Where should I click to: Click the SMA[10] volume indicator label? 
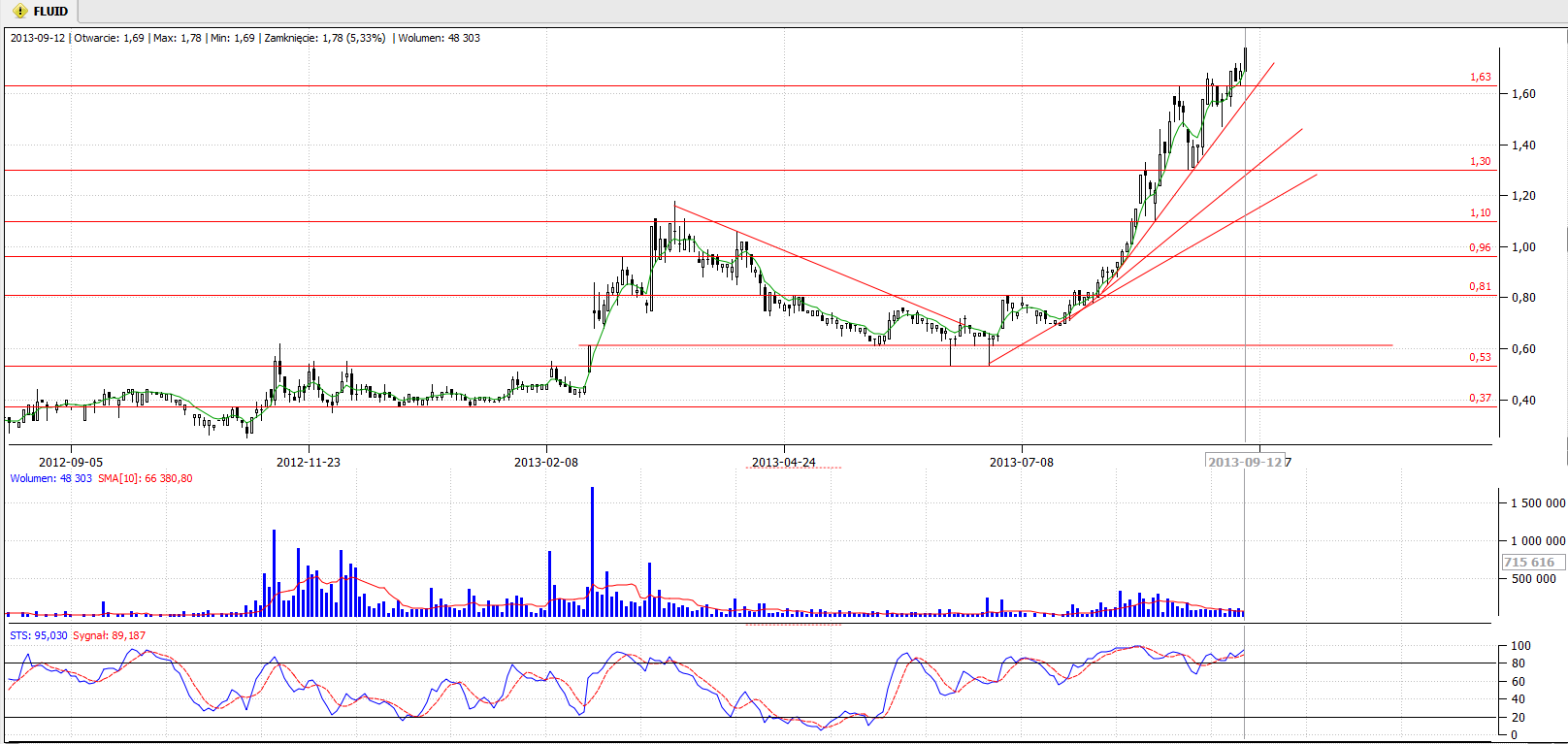(x=145, y=478)
